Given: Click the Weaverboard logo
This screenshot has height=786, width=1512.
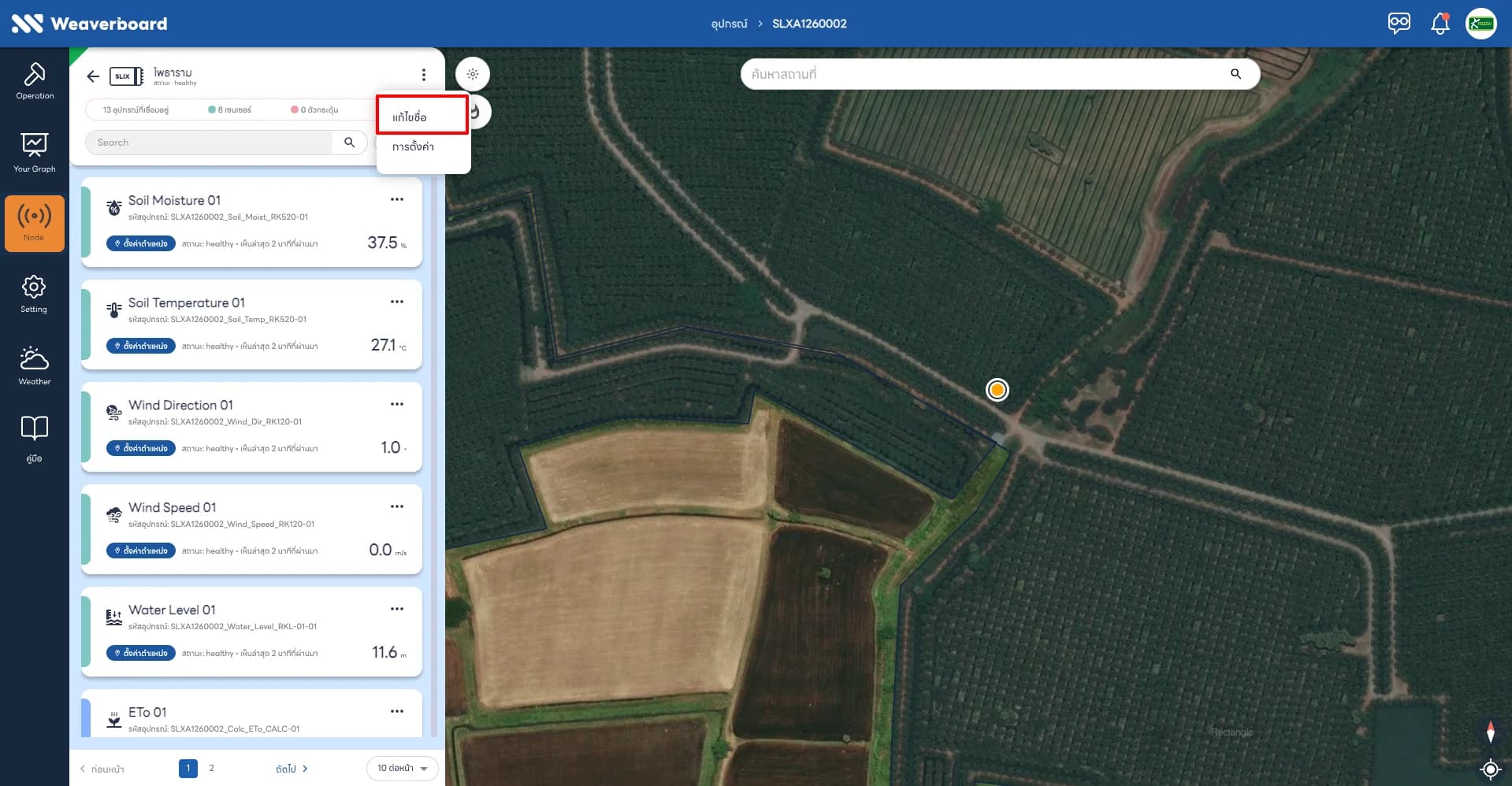Looking at the screenshot, I should tap(89, 24).
